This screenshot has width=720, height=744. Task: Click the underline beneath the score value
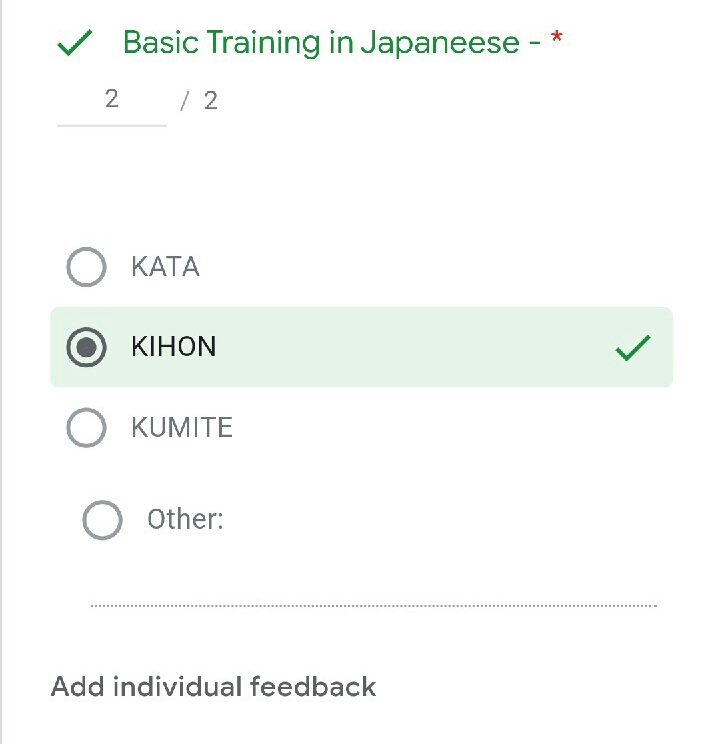pos(111,125)
